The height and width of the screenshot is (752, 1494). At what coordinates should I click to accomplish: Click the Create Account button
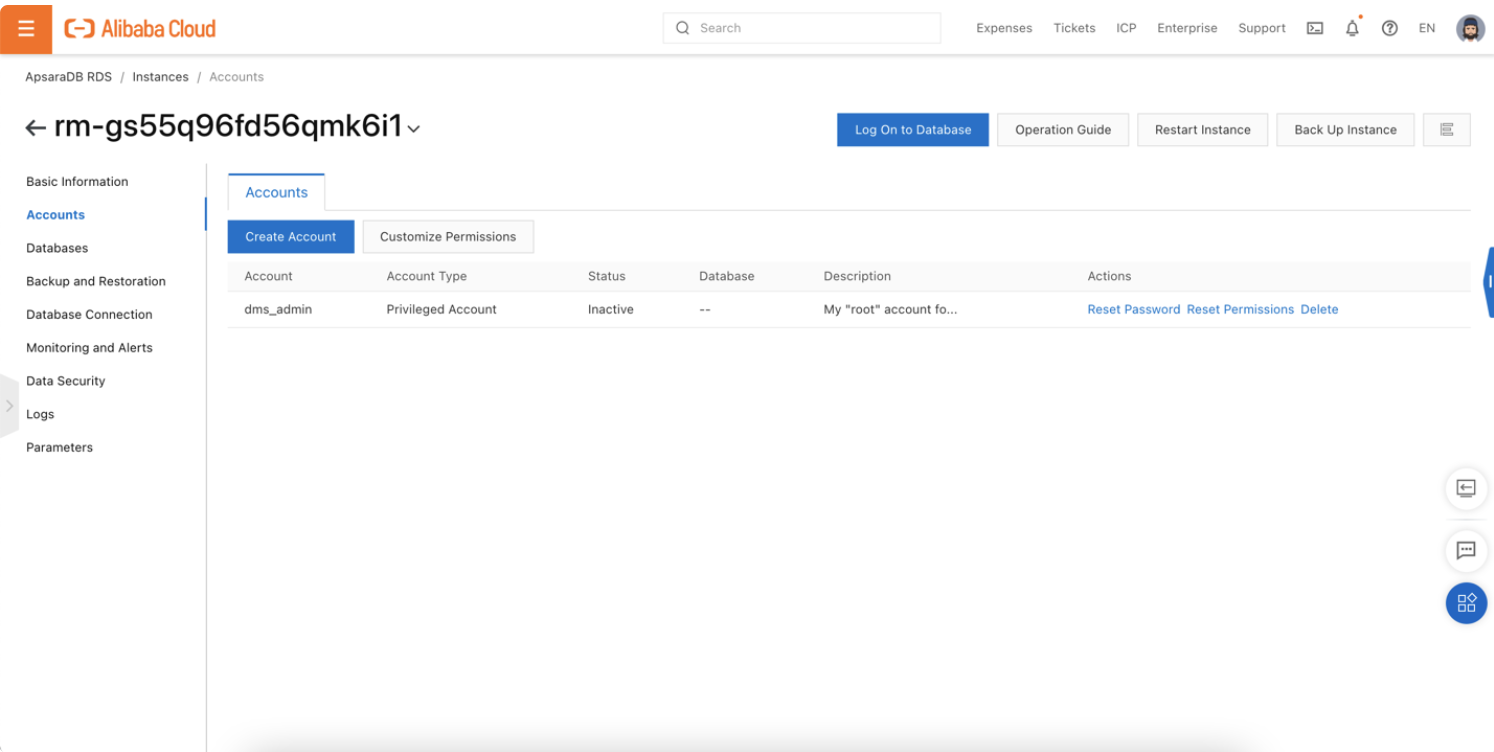coord(291,237)
